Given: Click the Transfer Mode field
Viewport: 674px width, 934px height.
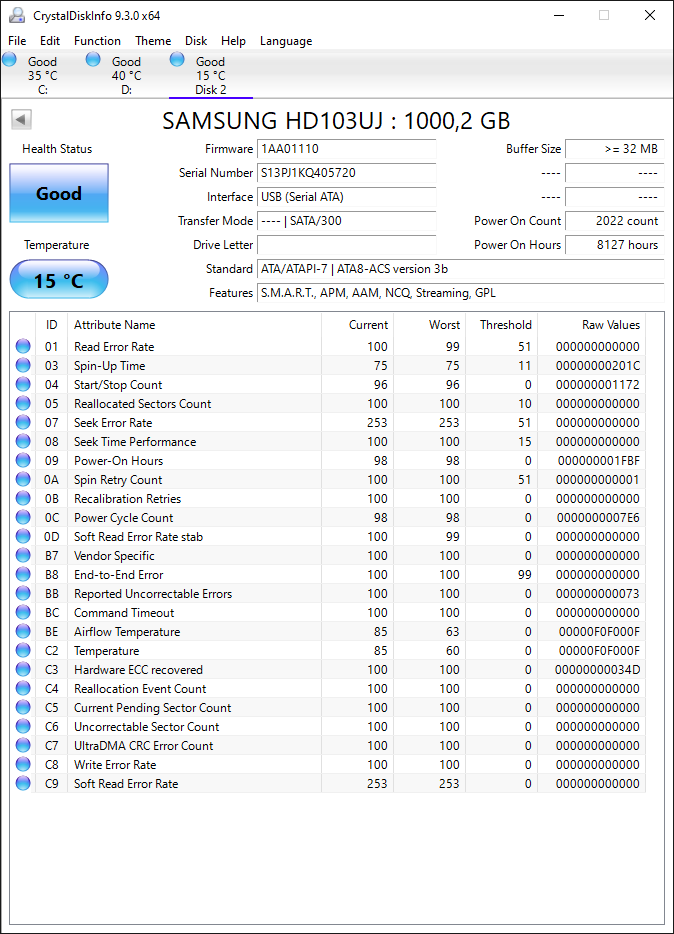Looking at the screenshot, I should (347, 220).
